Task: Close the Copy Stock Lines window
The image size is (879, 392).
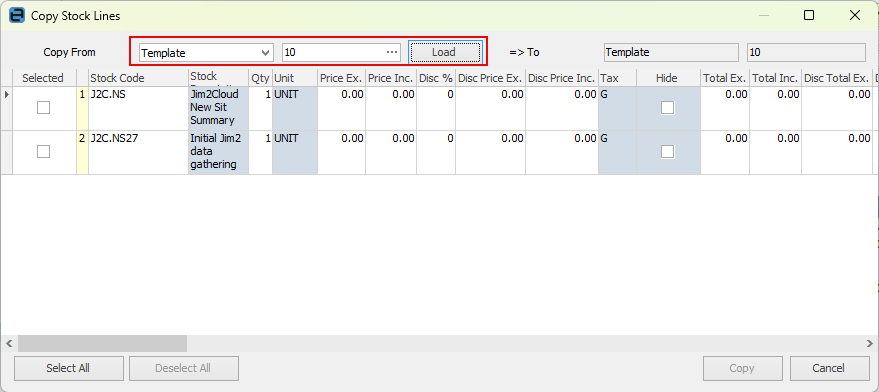Action: tap(855, 16)
